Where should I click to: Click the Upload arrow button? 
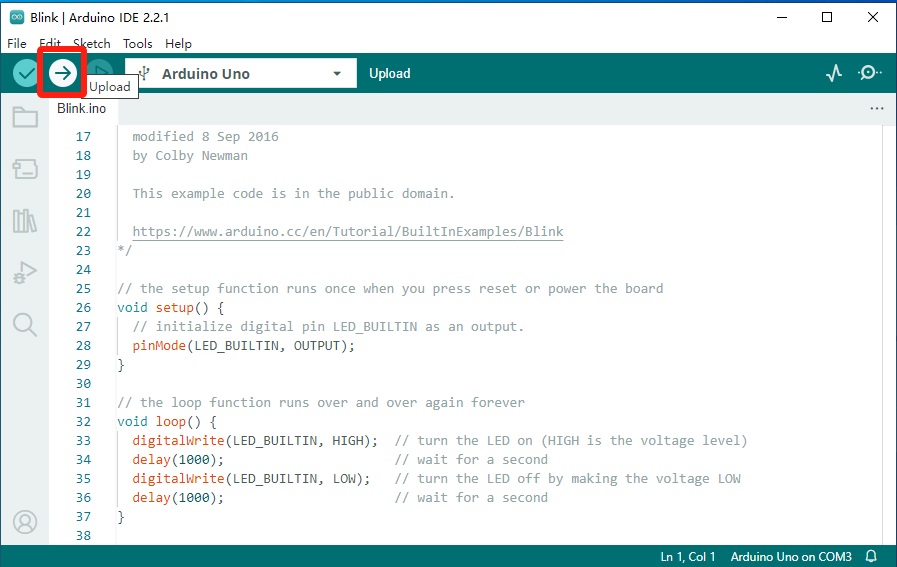click(62, 73)
